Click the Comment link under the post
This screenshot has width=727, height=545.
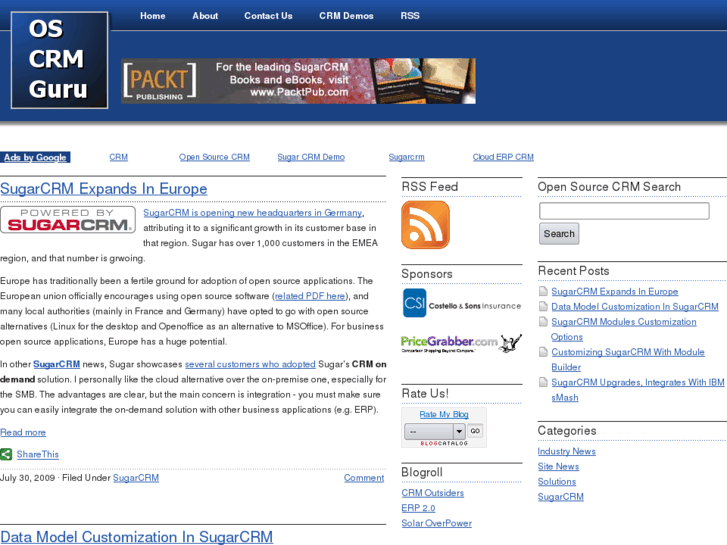[364, 478]
